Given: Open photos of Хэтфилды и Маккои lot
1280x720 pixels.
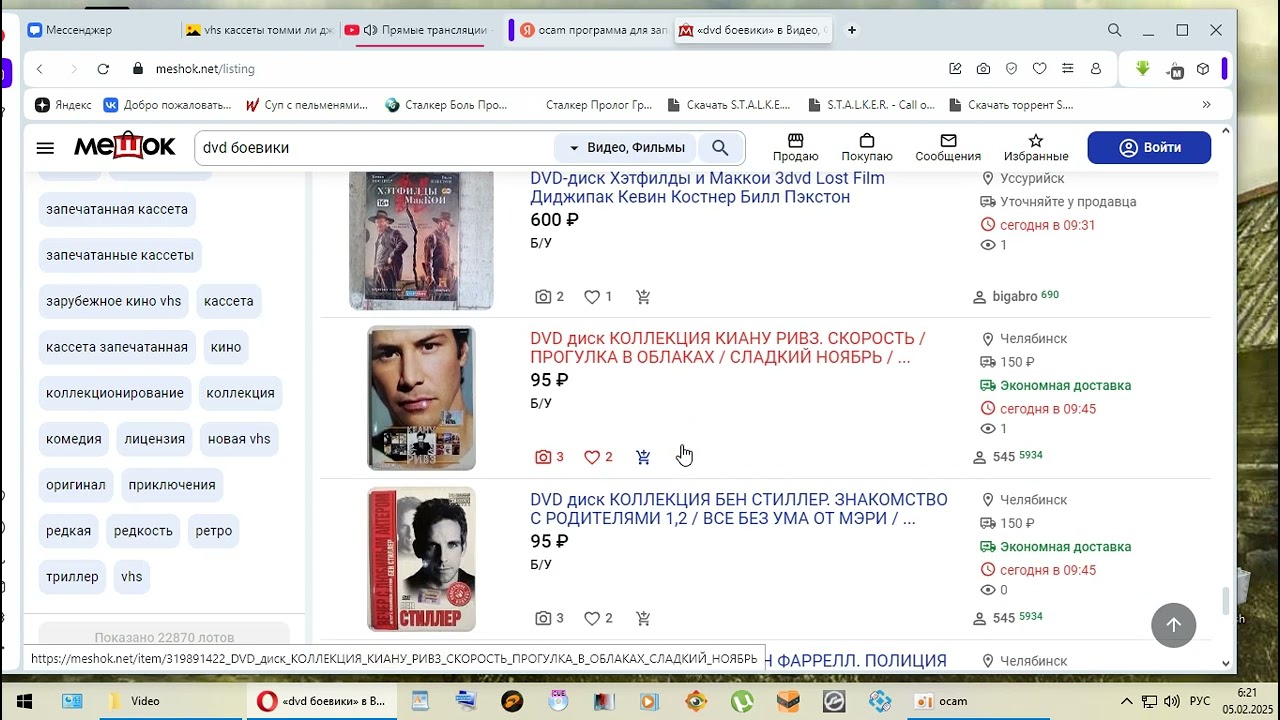Looking at the screenshot, I should pos(549,297).
